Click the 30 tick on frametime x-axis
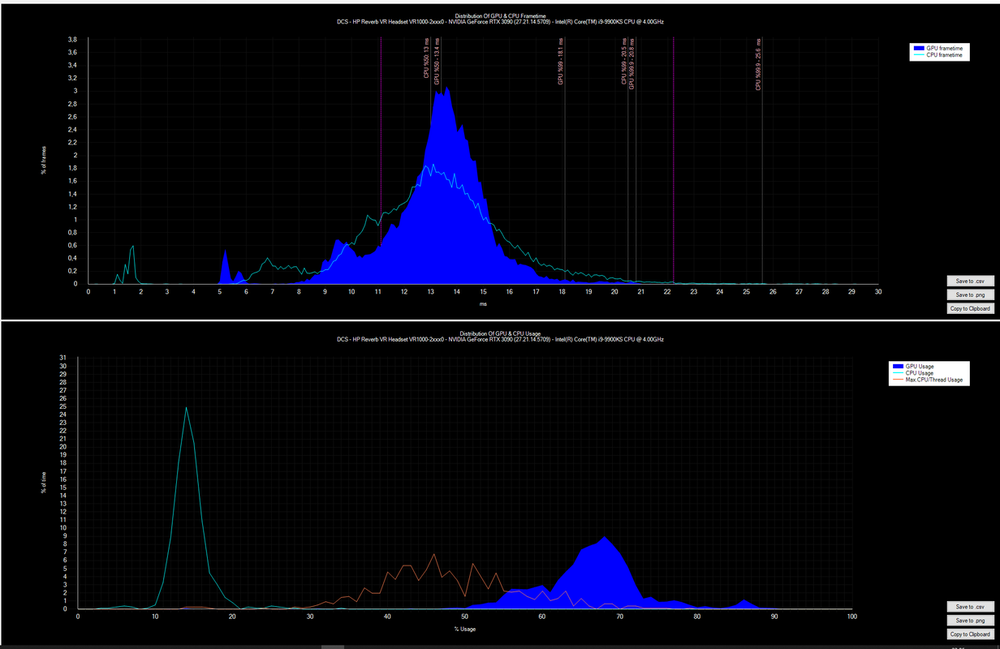Screen dimensions: 1000x649 pyautogui.click(x=878, y=292)
